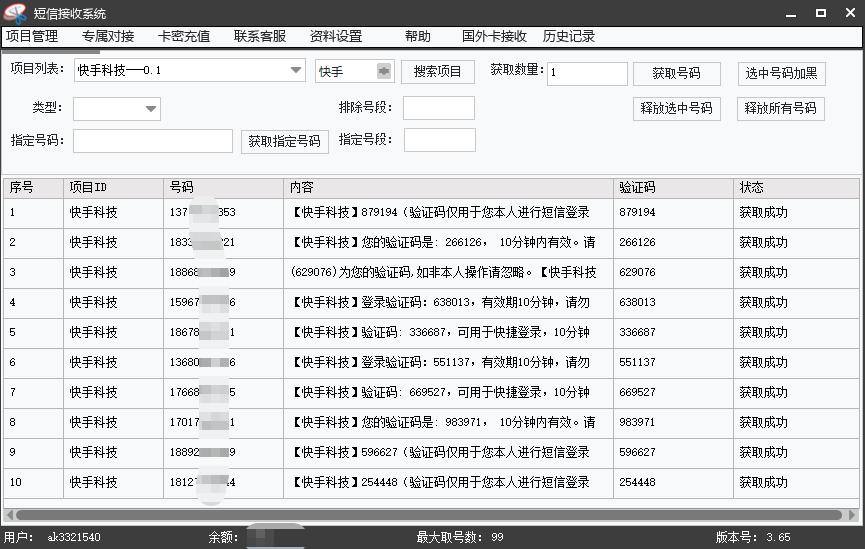The width and height of the screenshot is (865, 549).
Task: Open the 国外卡接收 menu
Action: [x=494, y=37]
